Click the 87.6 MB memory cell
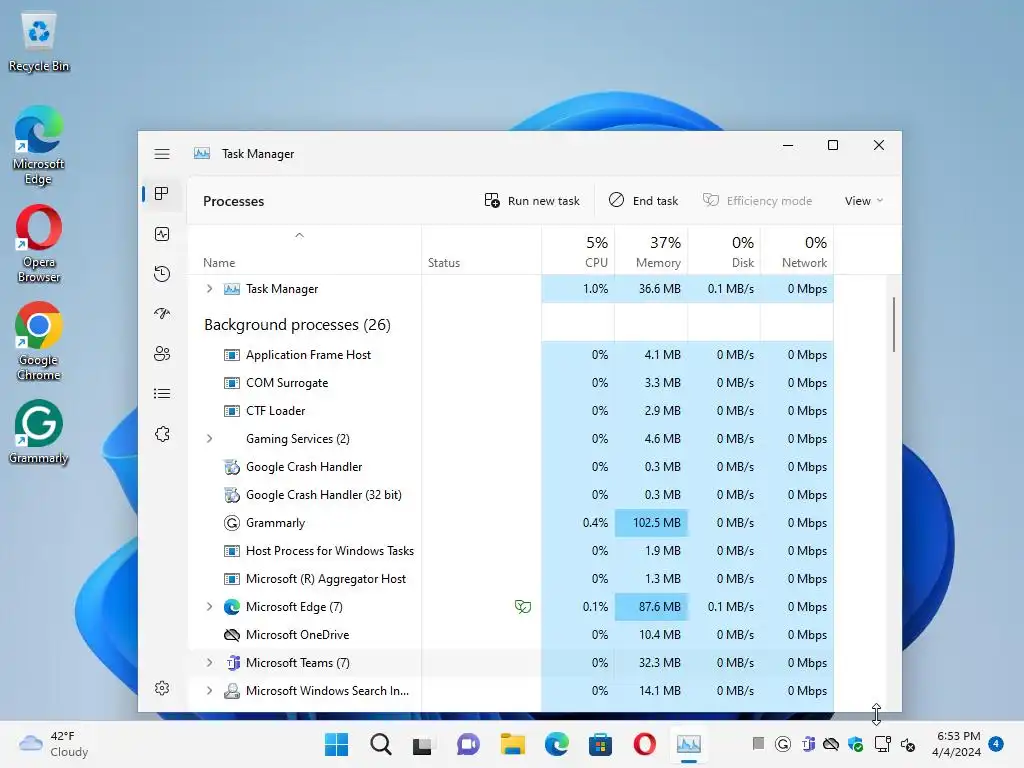The width and height of the screenshot is (1024, 768). point(651,607)
